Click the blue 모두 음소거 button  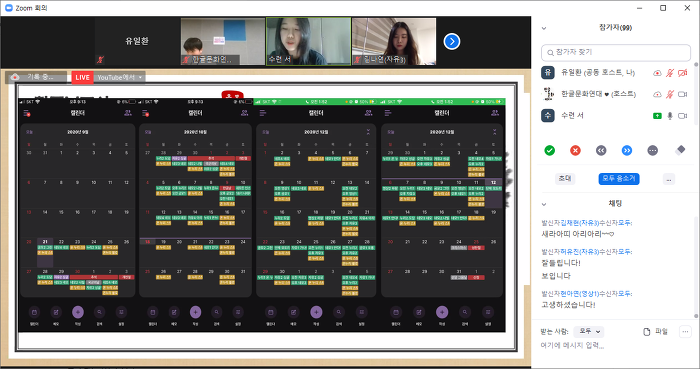click(619, 178)
